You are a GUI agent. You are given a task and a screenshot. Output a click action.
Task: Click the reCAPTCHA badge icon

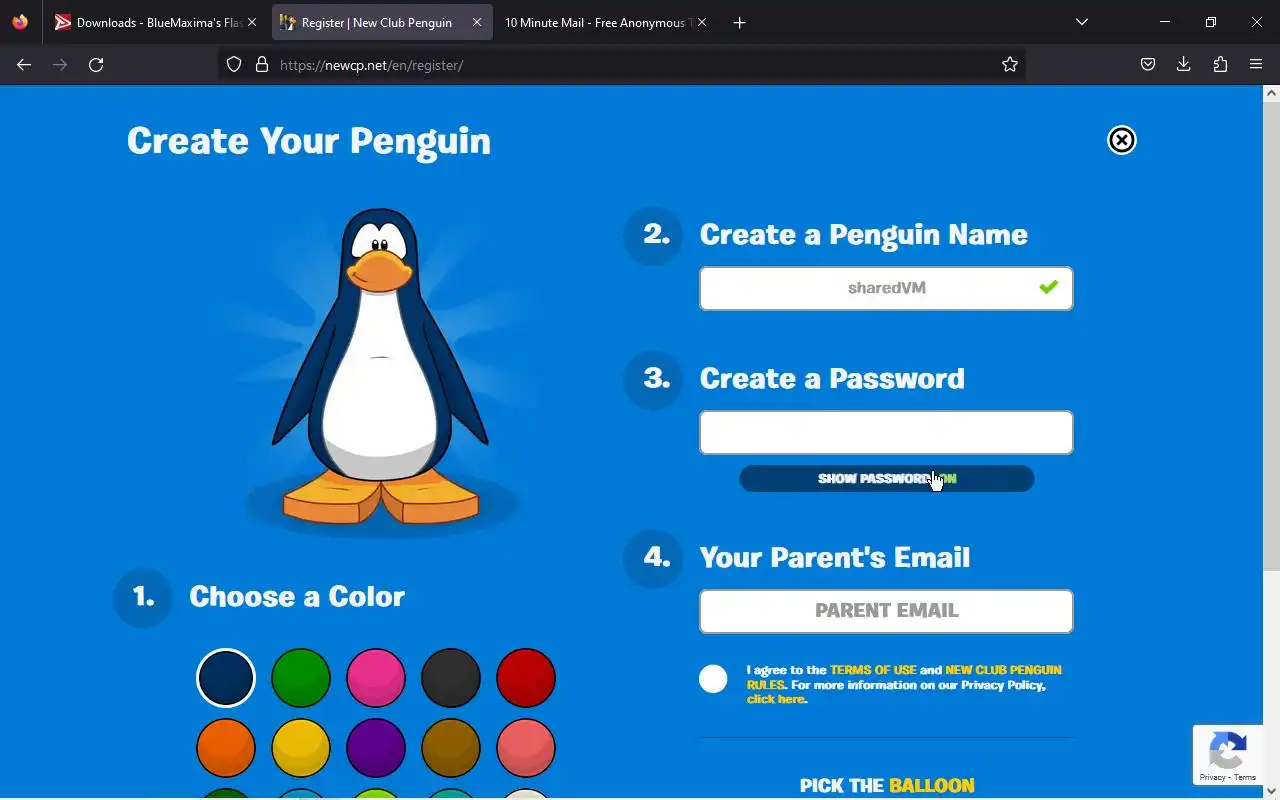coord(1228,750)
